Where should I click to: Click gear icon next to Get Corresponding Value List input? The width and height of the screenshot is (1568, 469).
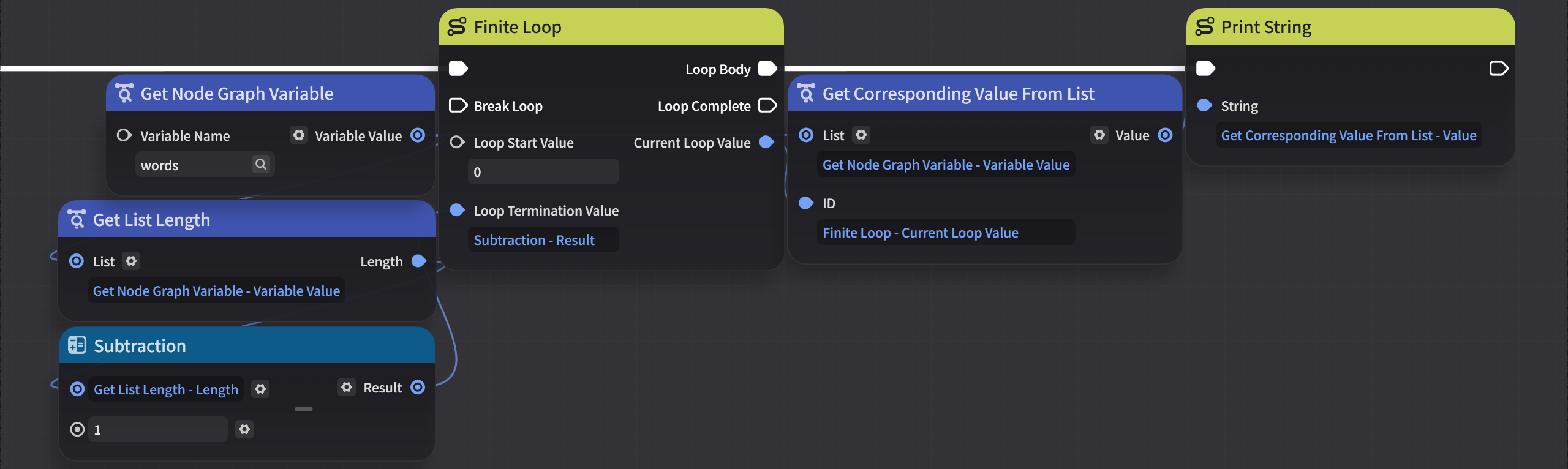click(x=861, y=135)
